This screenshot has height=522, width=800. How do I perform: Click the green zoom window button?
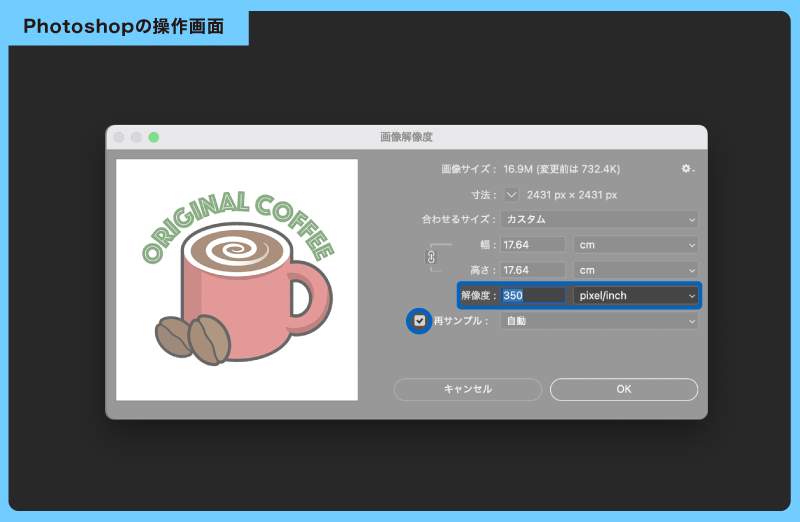point(154,137)
